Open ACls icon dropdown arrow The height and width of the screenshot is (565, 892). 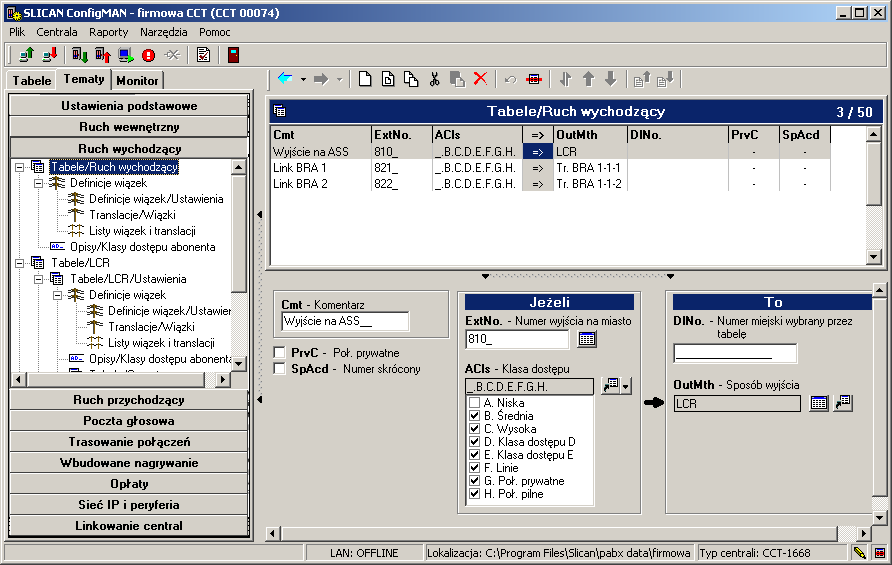[x=626, y=386]
